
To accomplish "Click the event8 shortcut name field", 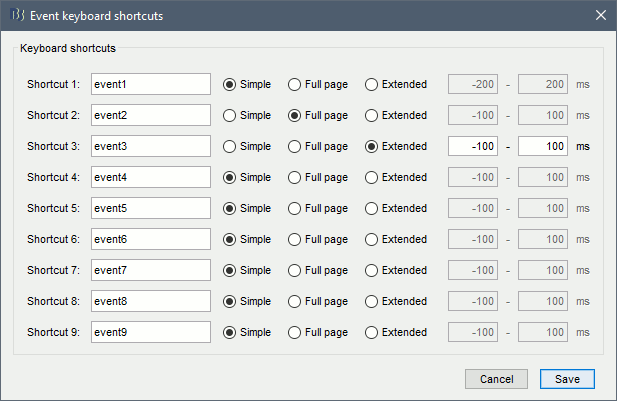I will pyautogui.click(x=150, y=301).
